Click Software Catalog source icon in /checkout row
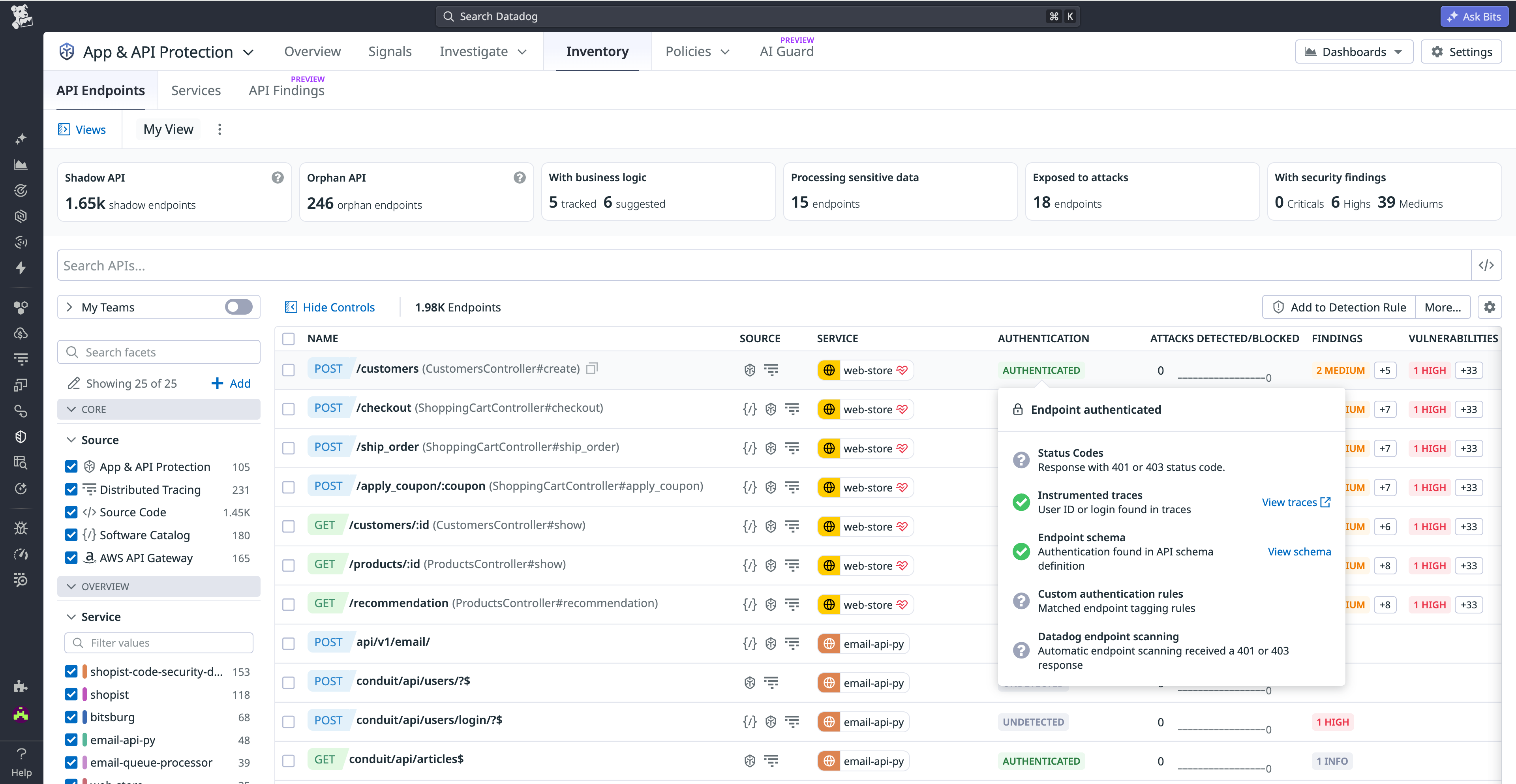This screenshot has height=784, width=1516. 749,409
